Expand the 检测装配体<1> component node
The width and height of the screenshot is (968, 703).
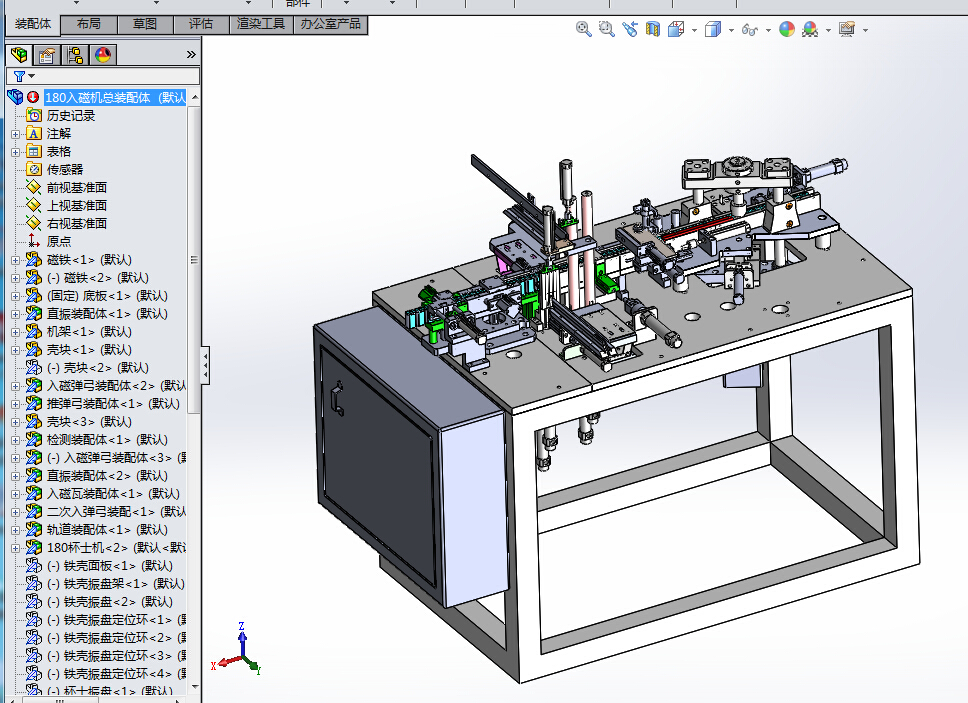pyautogui.click(x=15, y=440)
